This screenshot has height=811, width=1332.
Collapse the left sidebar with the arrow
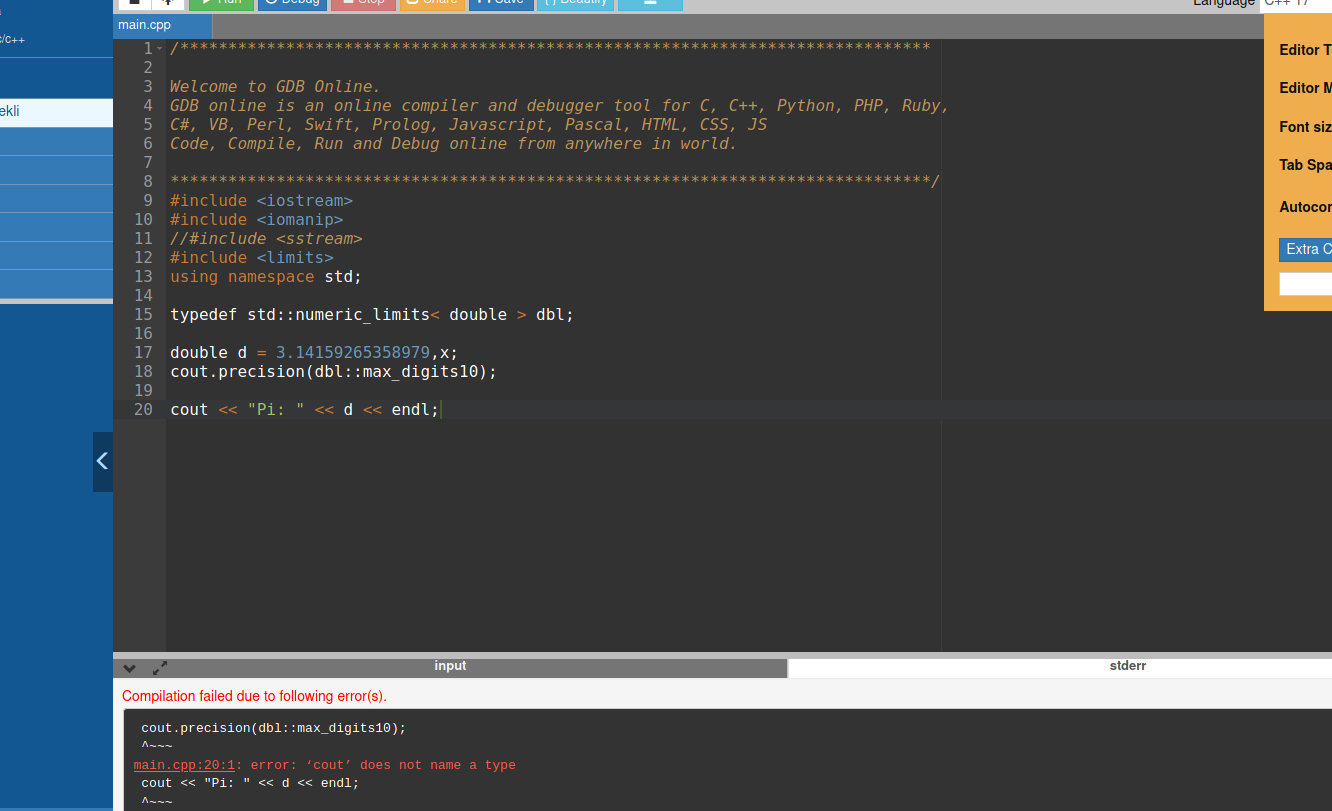[102, 461]
